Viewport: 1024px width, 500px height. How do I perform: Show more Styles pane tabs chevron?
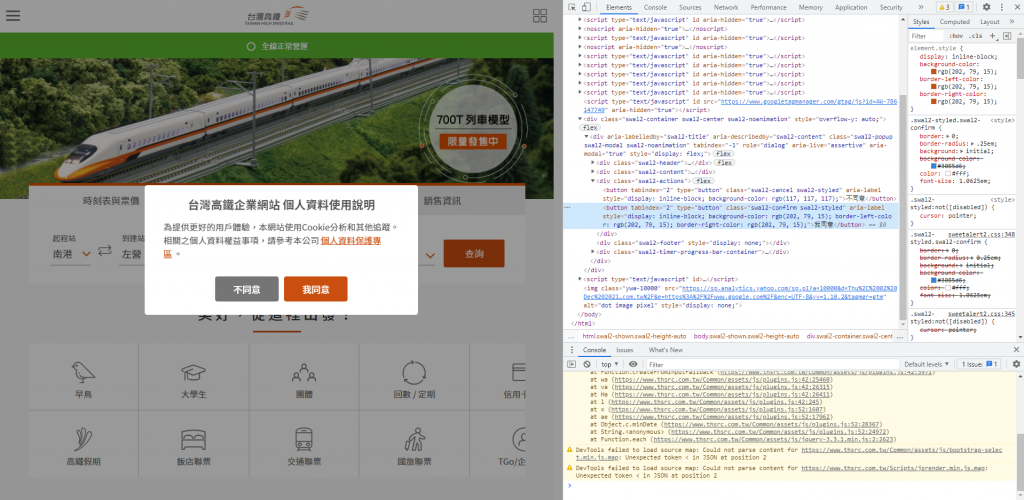[x=1013, y=22]
